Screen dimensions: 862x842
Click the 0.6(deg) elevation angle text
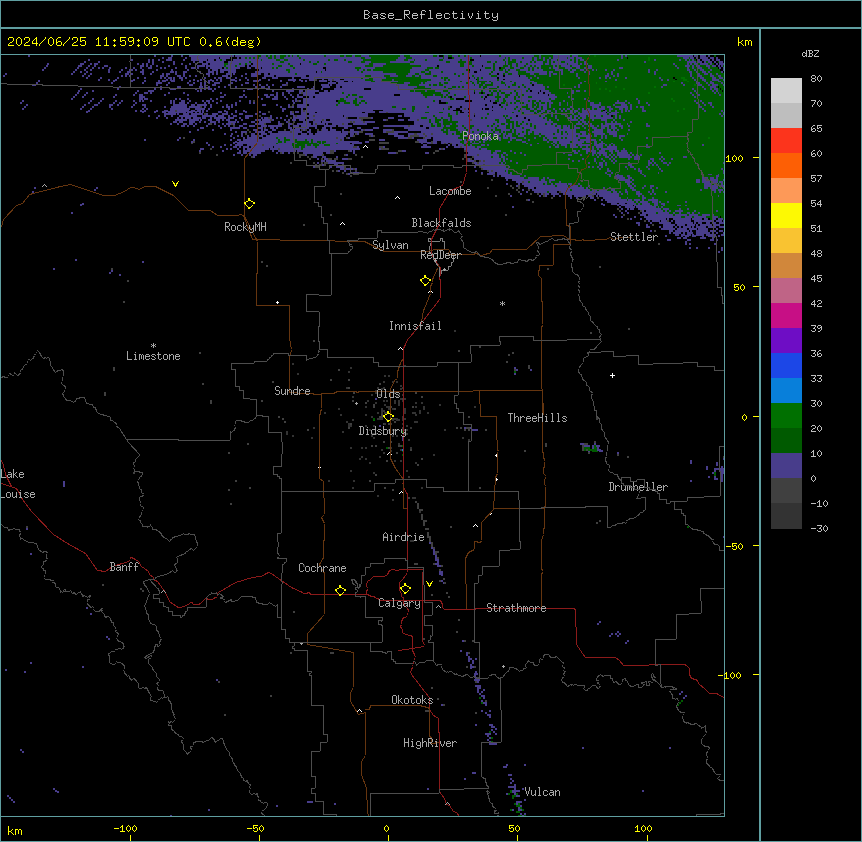[230, 42]
